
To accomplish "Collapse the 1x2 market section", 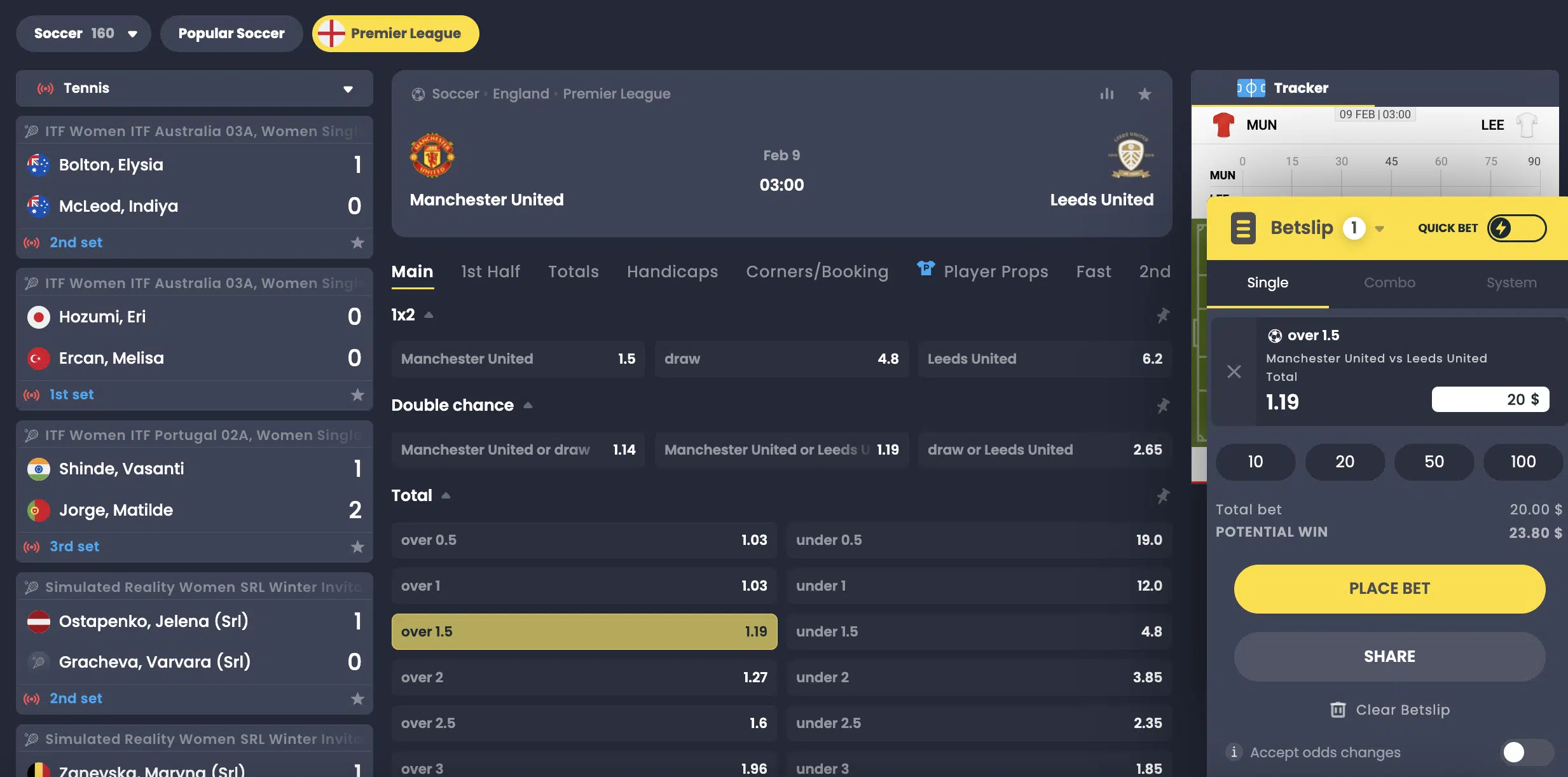I will 429,315.
